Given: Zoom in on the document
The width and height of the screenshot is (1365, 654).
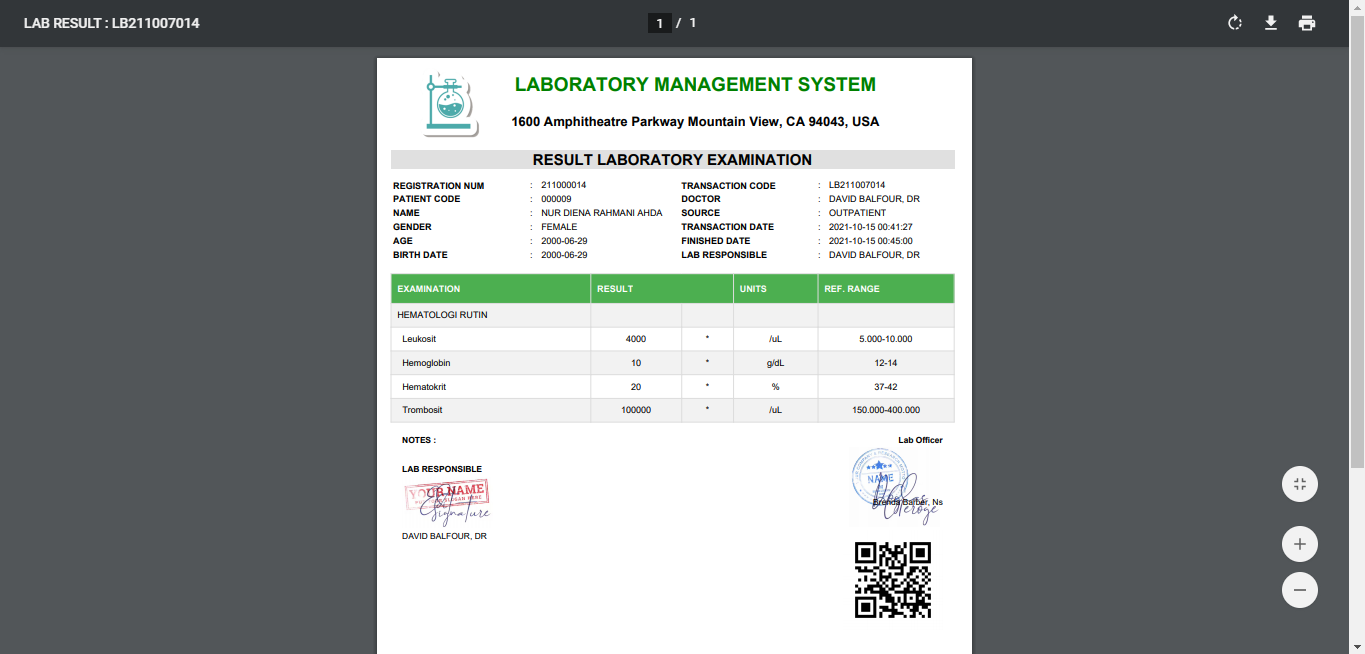Looking at the screenshot, I should tap(1299, 543).
